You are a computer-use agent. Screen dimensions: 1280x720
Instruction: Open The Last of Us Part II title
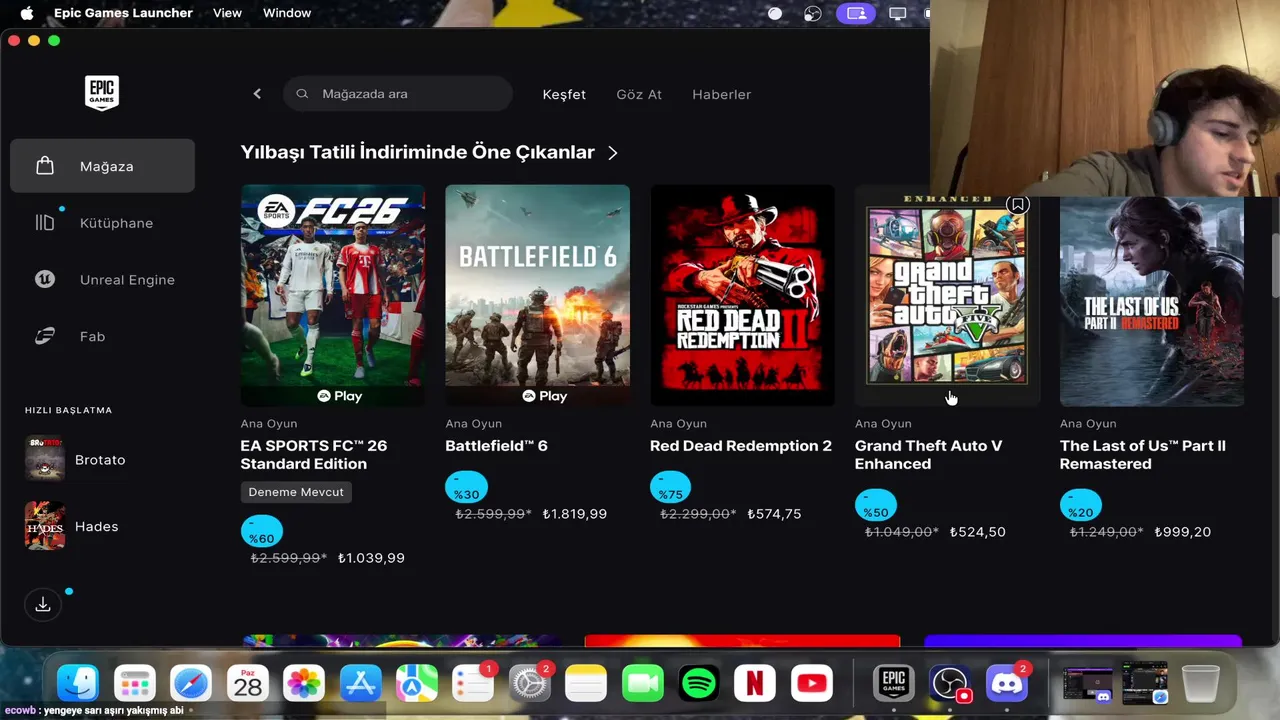[x=1143, y=455]
